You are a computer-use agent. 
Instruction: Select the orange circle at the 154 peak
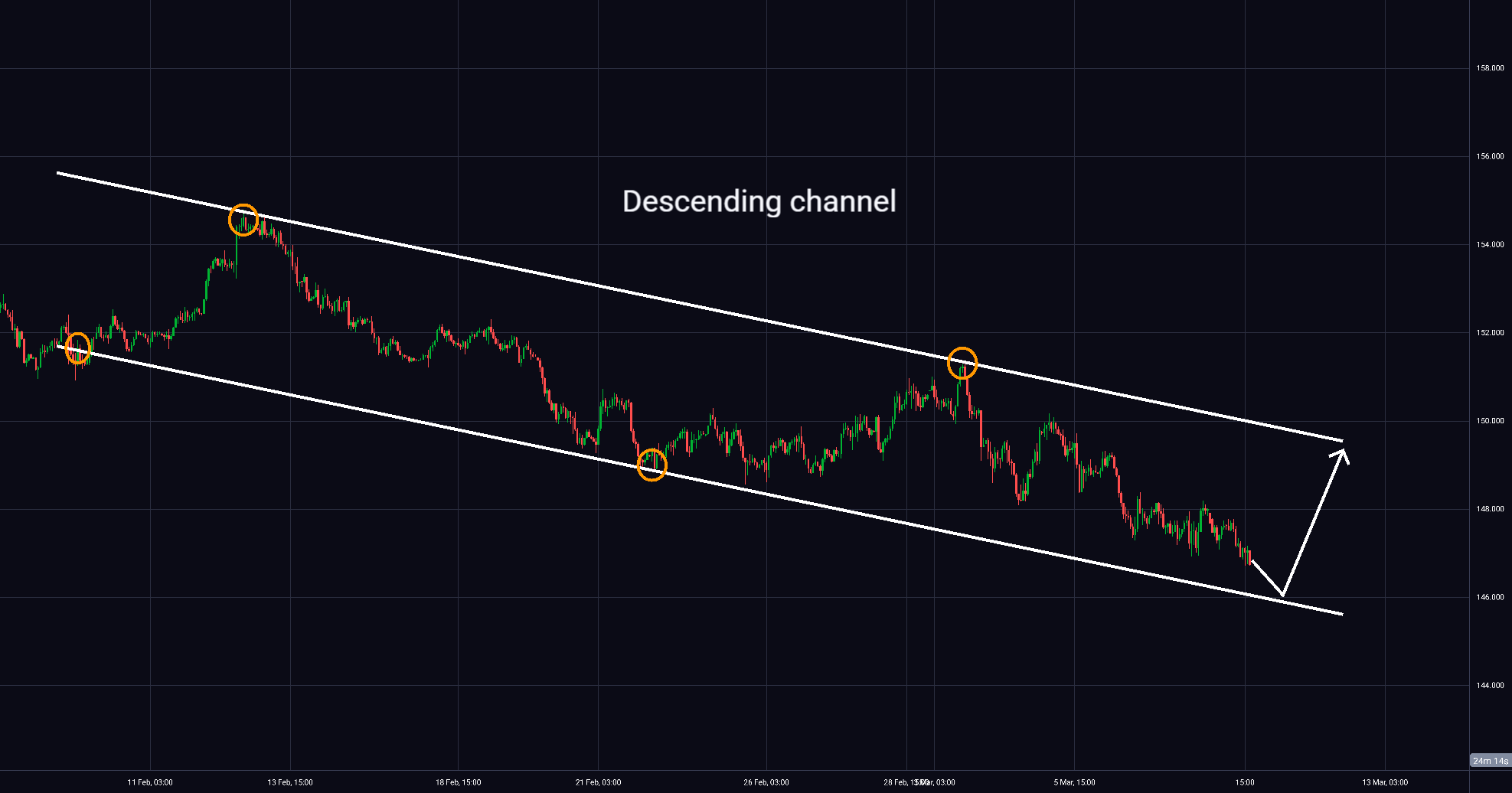tap(243, 220)
